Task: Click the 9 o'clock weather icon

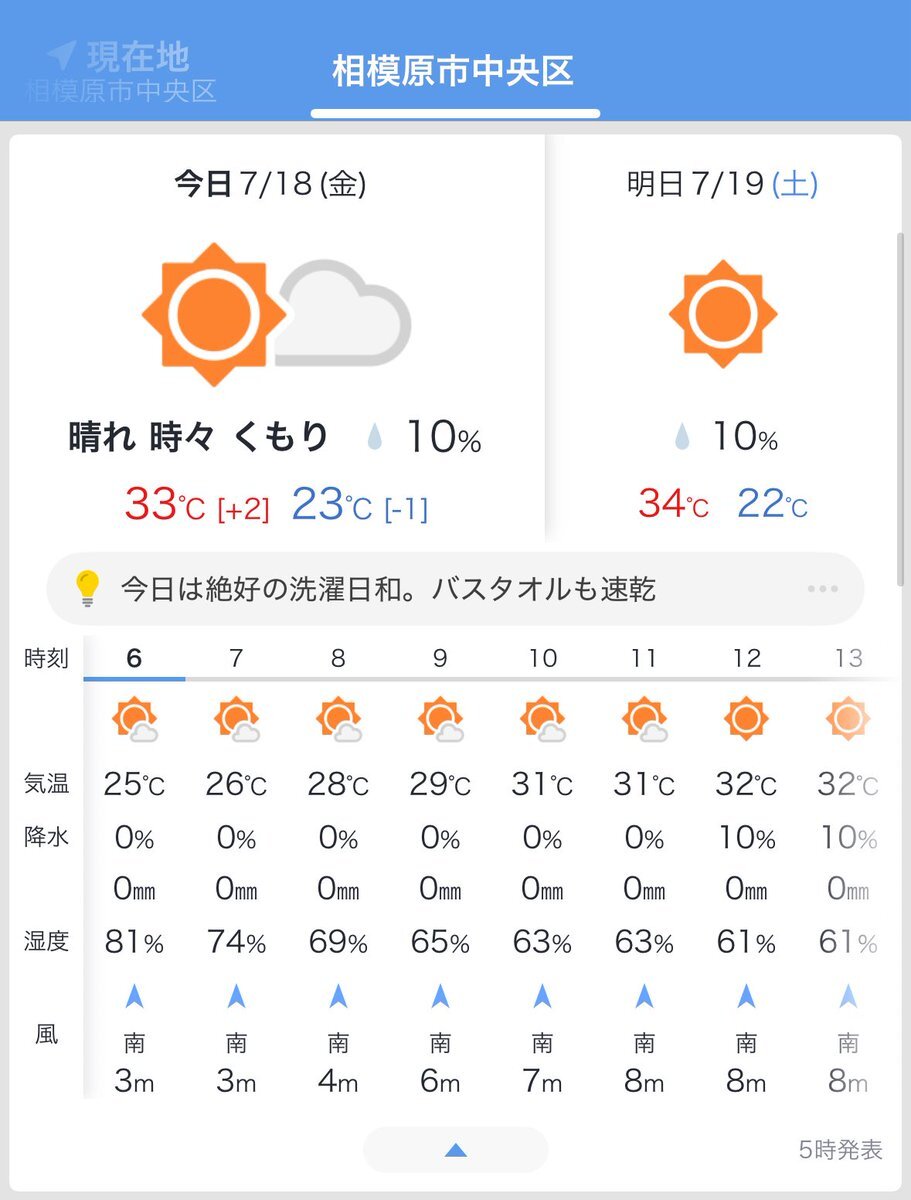Action: [x=440, y=719]
